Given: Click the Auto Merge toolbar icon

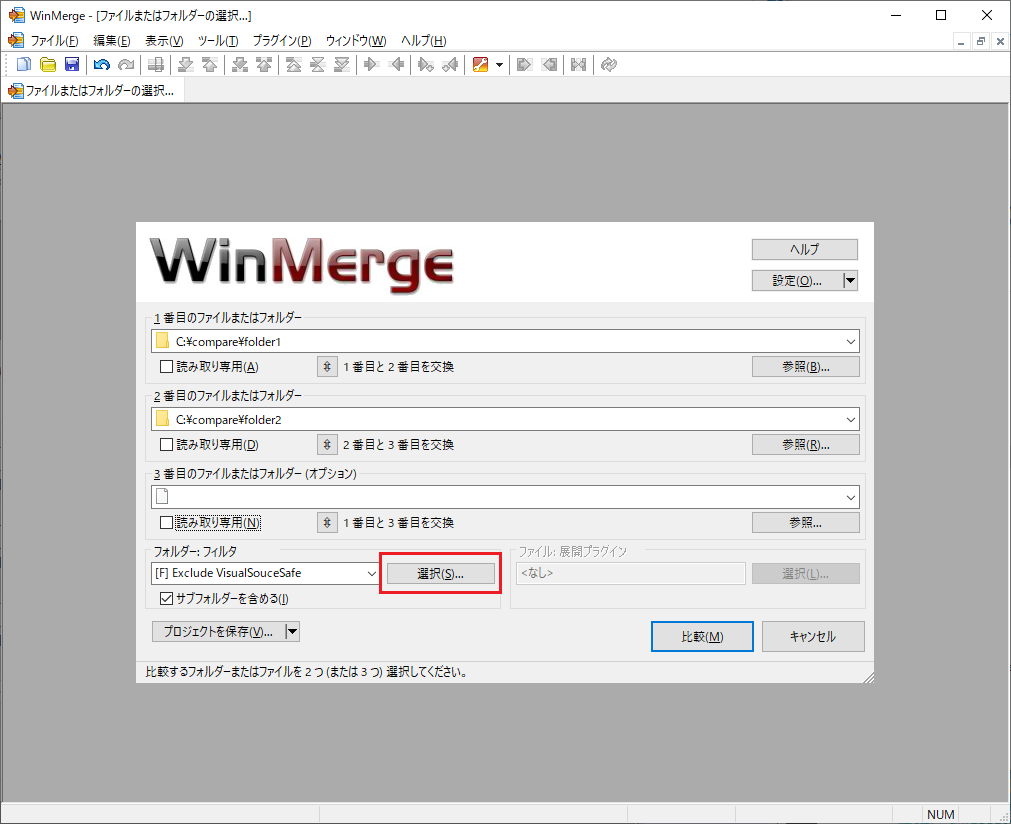Looking at the screenshot, I should pos(578,64).
